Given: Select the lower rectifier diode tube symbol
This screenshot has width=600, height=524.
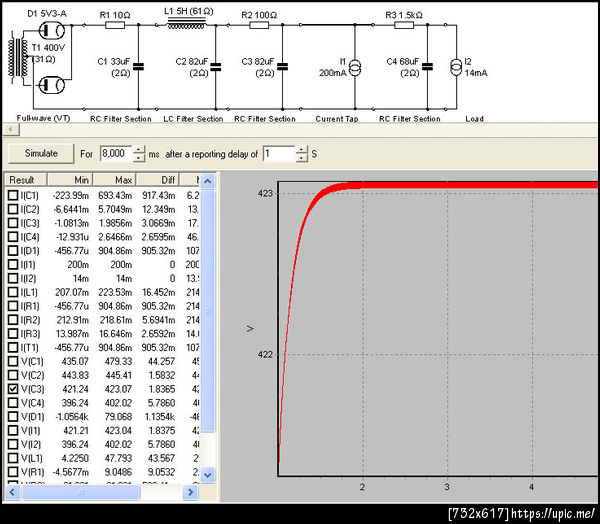Looking at the screenshot, I should click(x=51, y=85).
